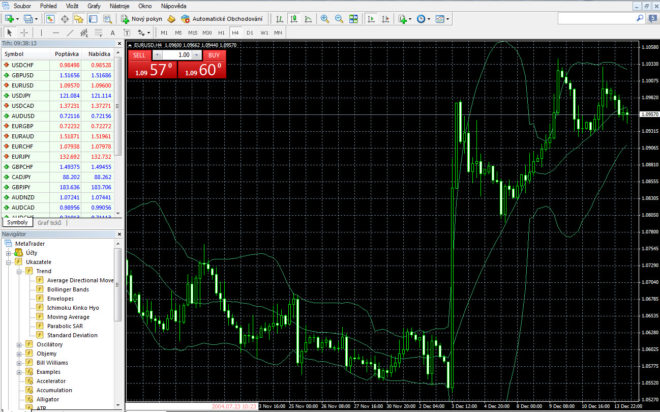Open the periods clock dropdown

pyautogui.click(x=423, y=19)
